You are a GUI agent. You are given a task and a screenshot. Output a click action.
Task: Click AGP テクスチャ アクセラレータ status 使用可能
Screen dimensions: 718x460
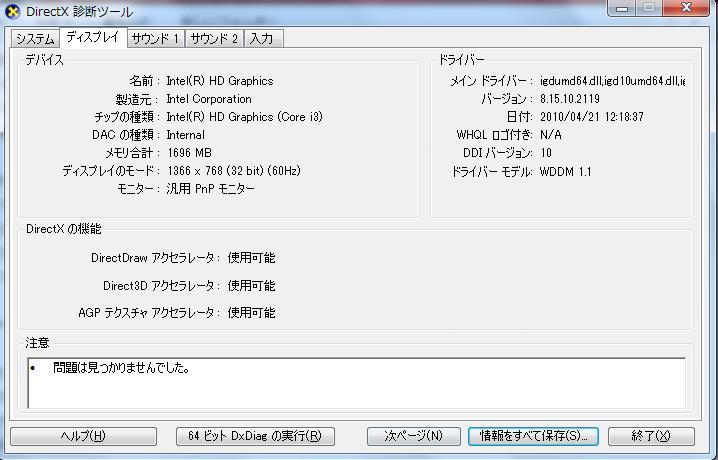click(x=251, y=313)
